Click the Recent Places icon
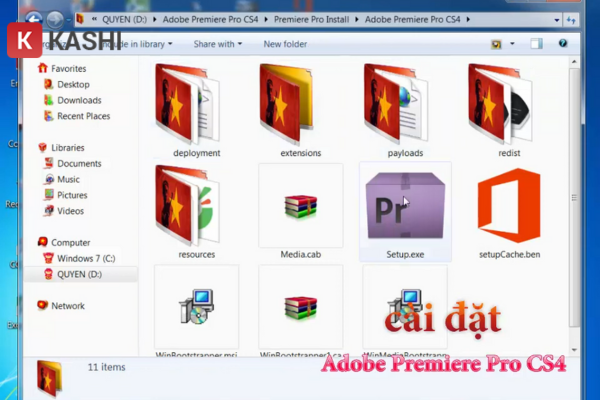 click(48, 116)
